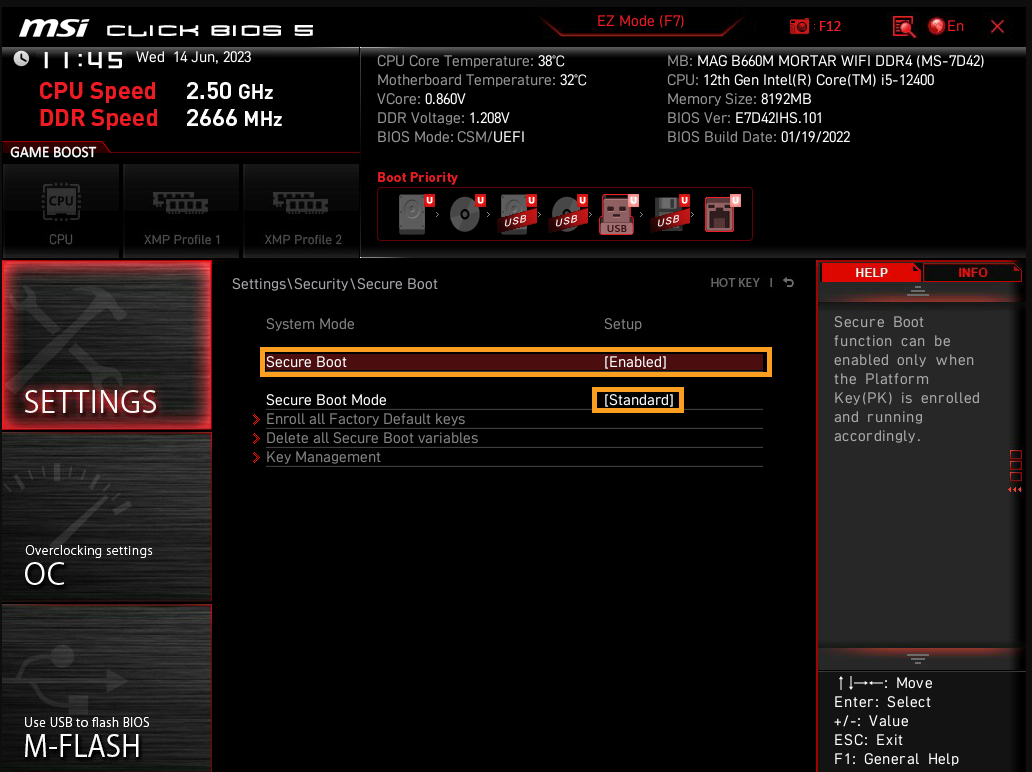1032x772 pixels.
Task: Enable XMP Profile 1
Action: click(x=182, y=211)
